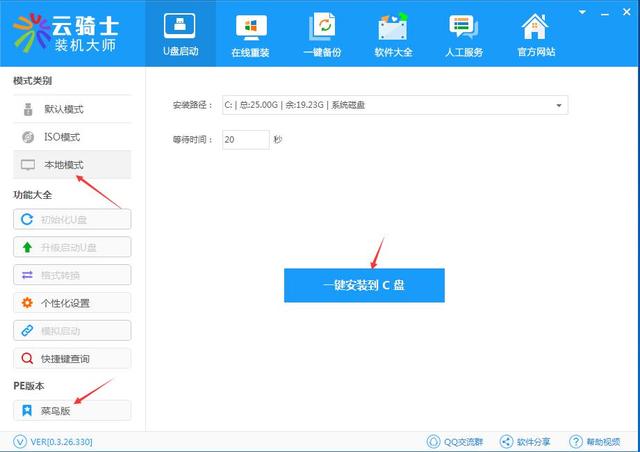Click the 人工服务 chat icon
The height and width of the screenshot is (452, 640).
(464, 35)
